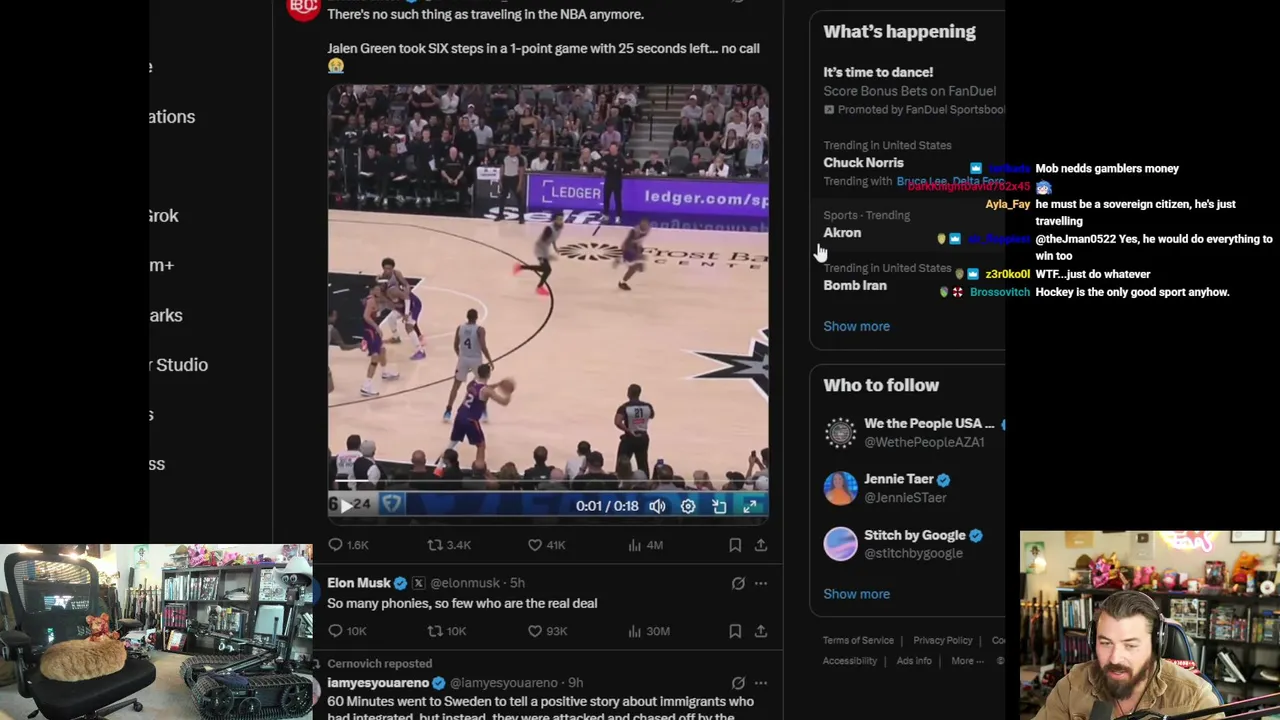1280x720 pixels.
Task: Show more under What's happening
Action: pyautogui.click(x=856, y=326)
